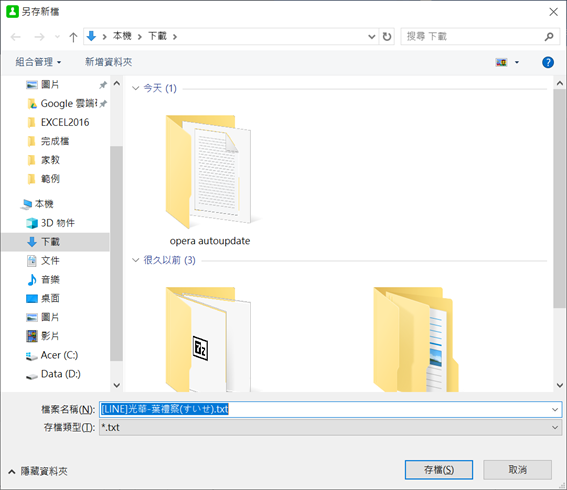Open 完成檔 folder in sidebar
The image size is (567, 490).
pyautogui.click(x=55, y=141)
